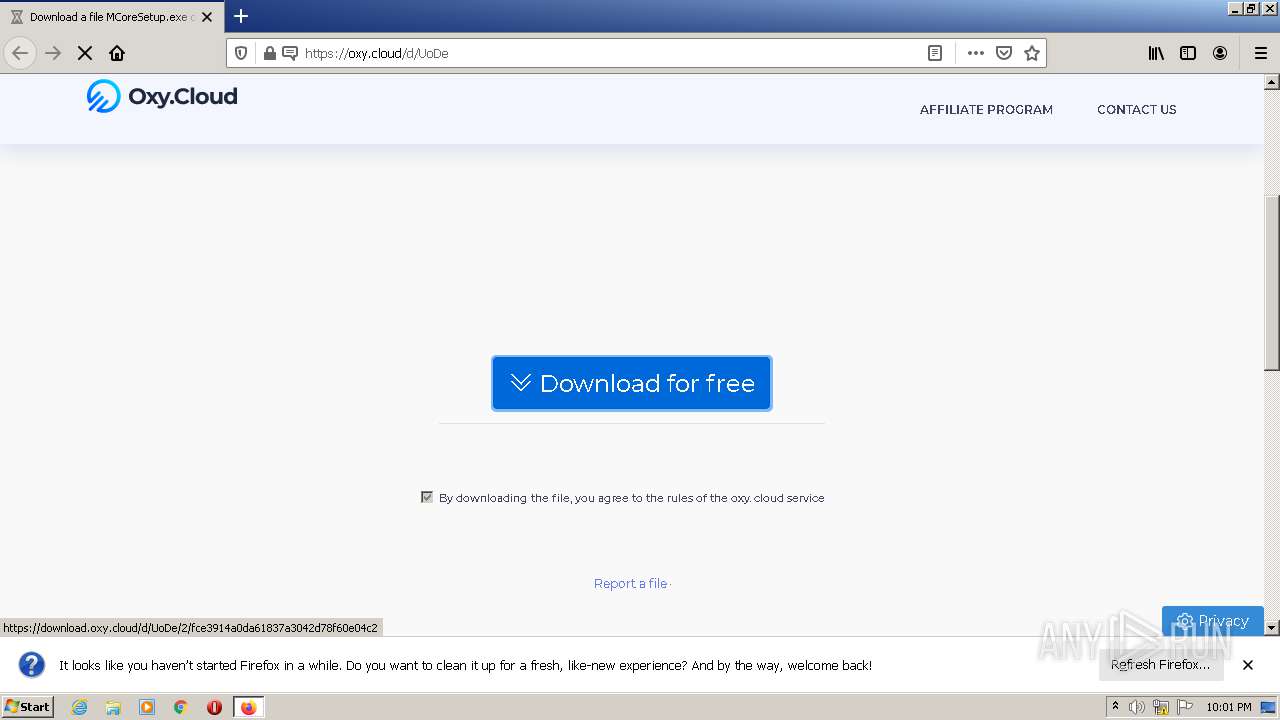
Task: Click the network tray icon
Action: pyautogui.click(x=1161, y=707)
